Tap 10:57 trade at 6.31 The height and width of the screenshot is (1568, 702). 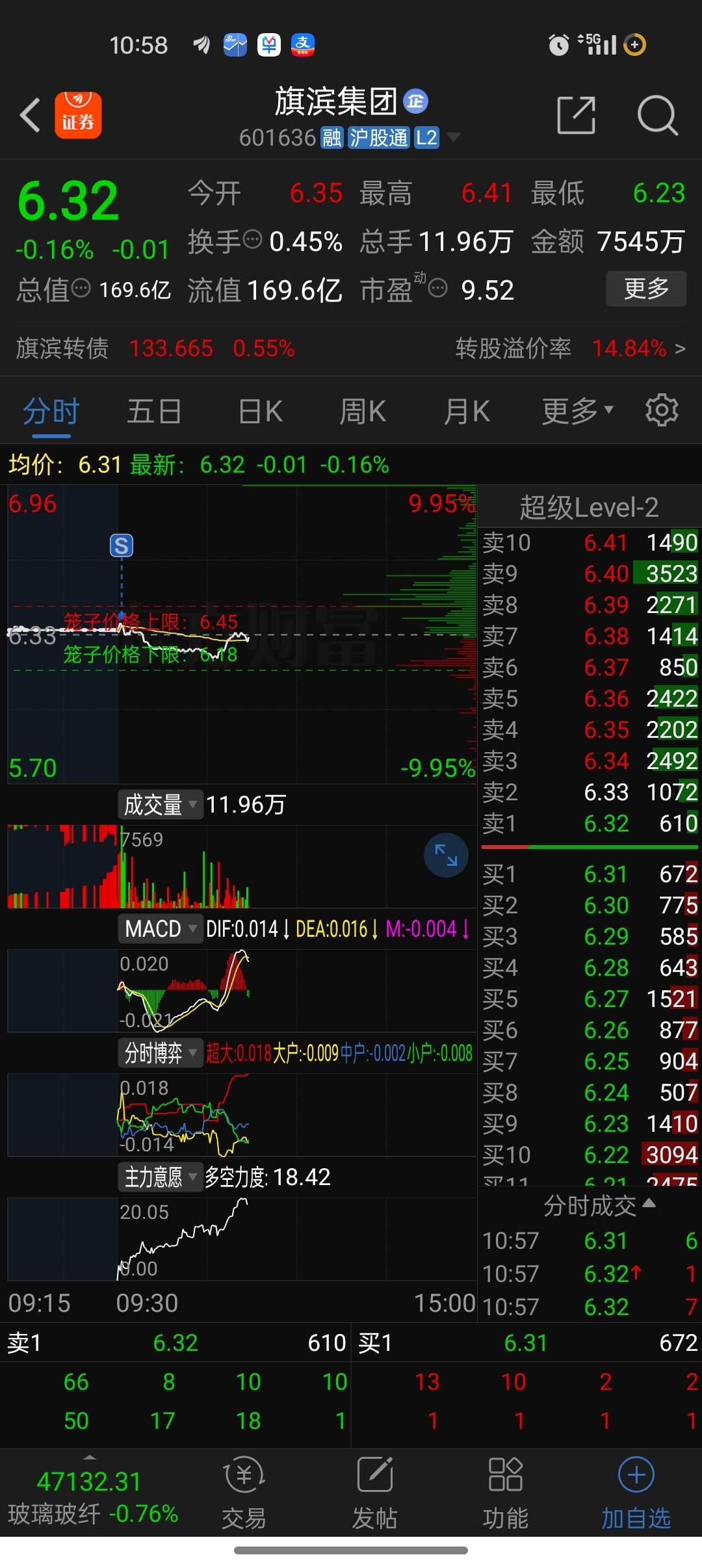(590, 1240)
